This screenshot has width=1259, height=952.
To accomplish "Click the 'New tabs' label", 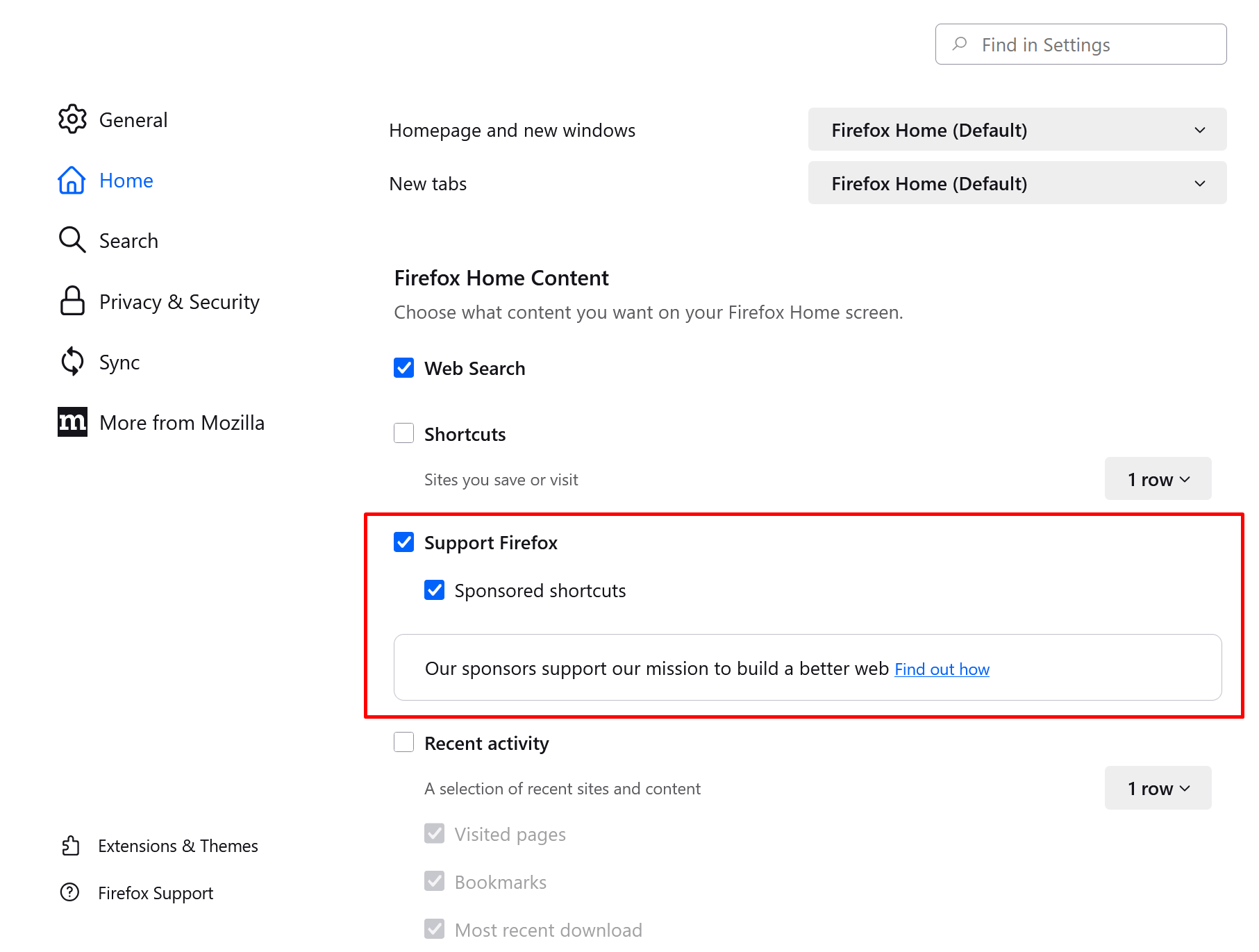I will tap(428, 184).
